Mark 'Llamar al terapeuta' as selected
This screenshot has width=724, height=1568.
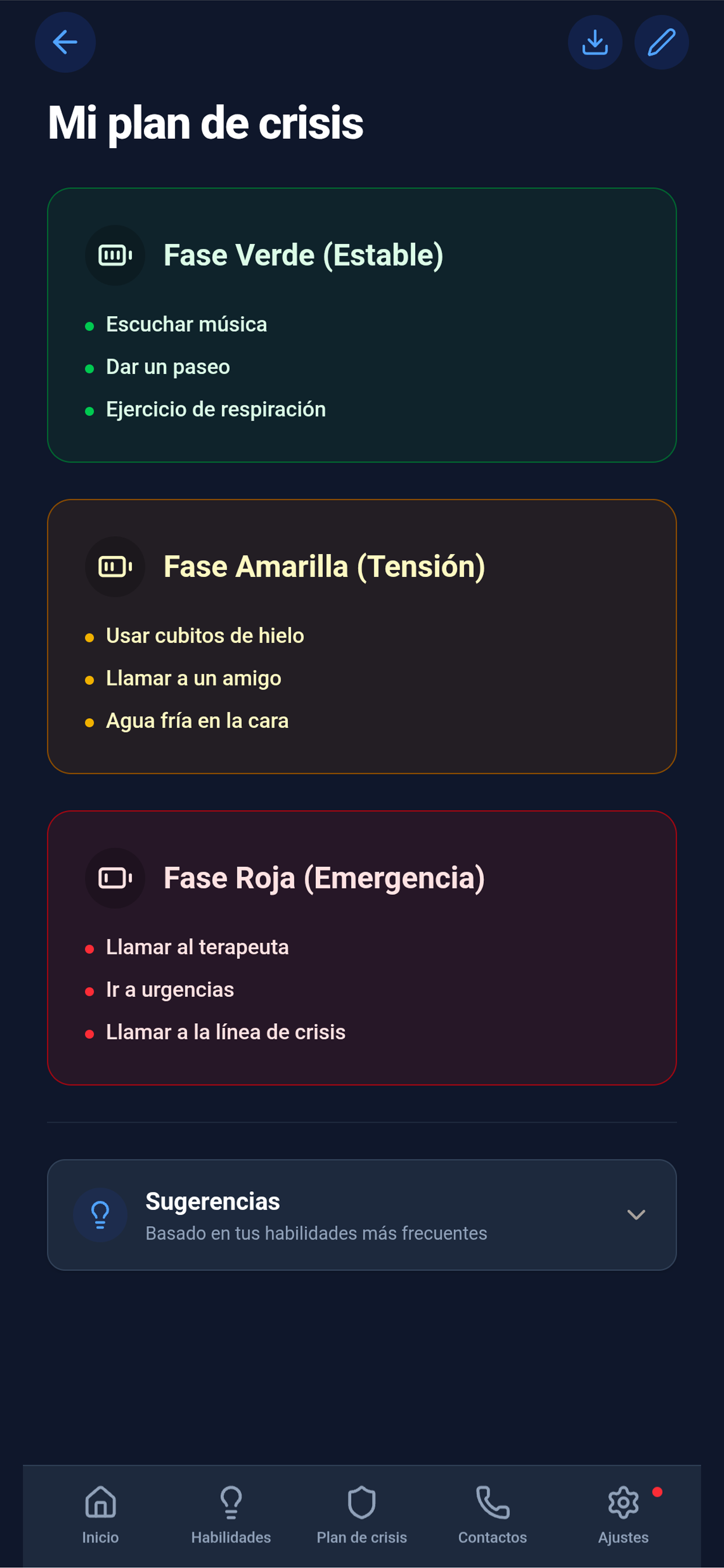[197, 947]
